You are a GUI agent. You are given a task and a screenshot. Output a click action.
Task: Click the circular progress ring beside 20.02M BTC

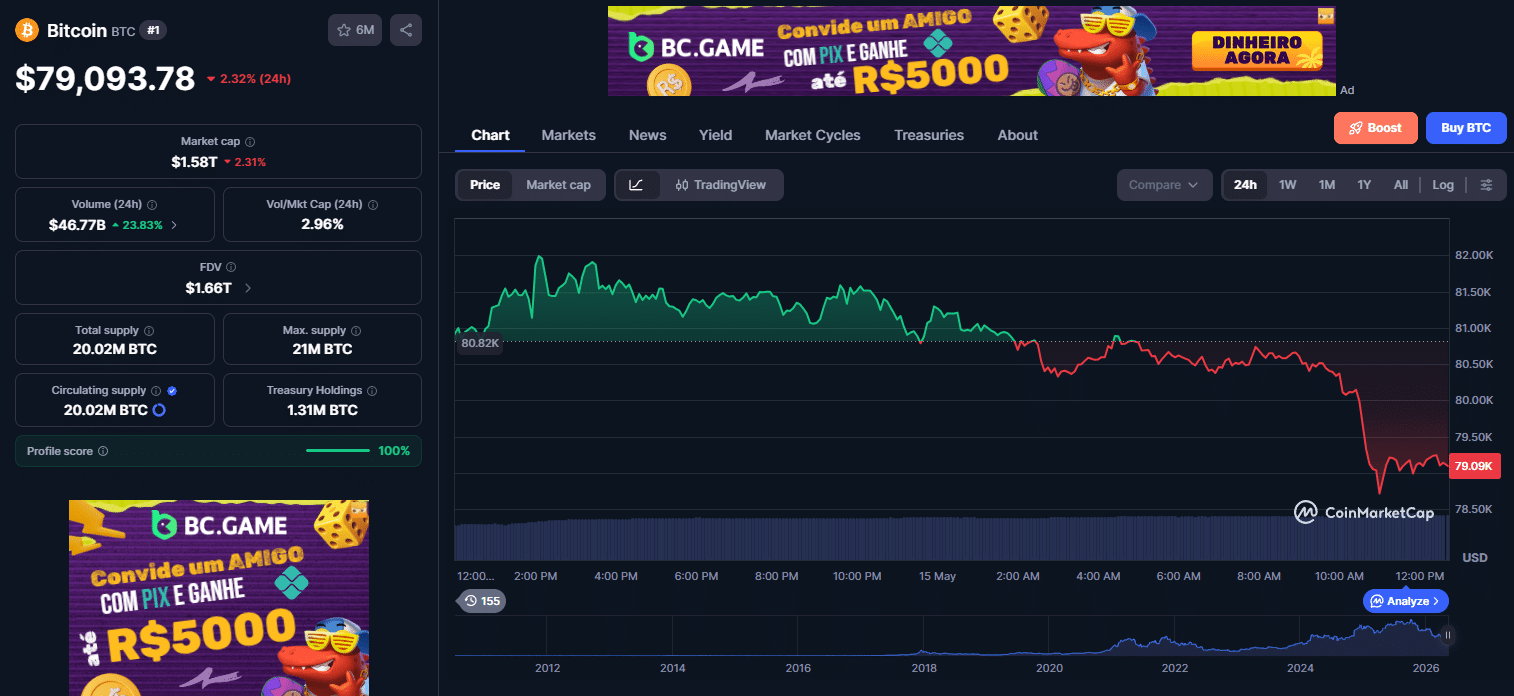tap(159, 410)
